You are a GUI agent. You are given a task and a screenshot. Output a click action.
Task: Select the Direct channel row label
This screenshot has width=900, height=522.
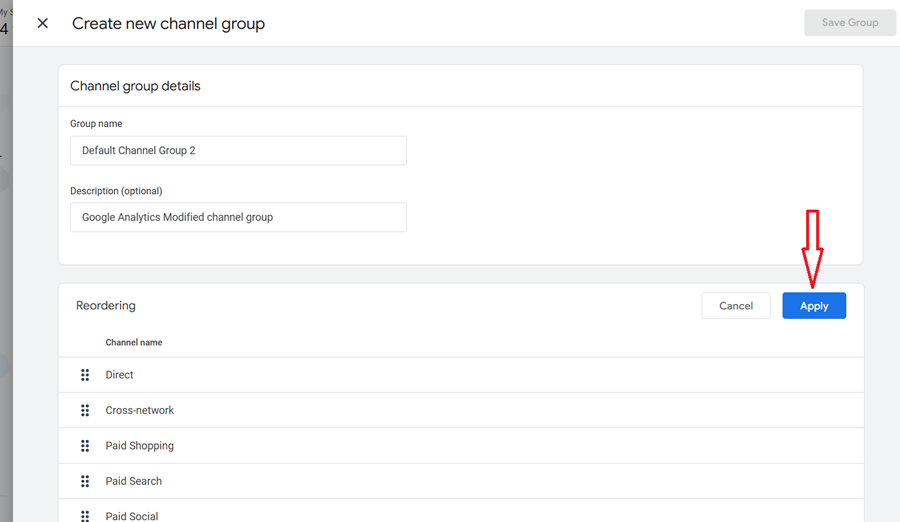tap(119, 375)
